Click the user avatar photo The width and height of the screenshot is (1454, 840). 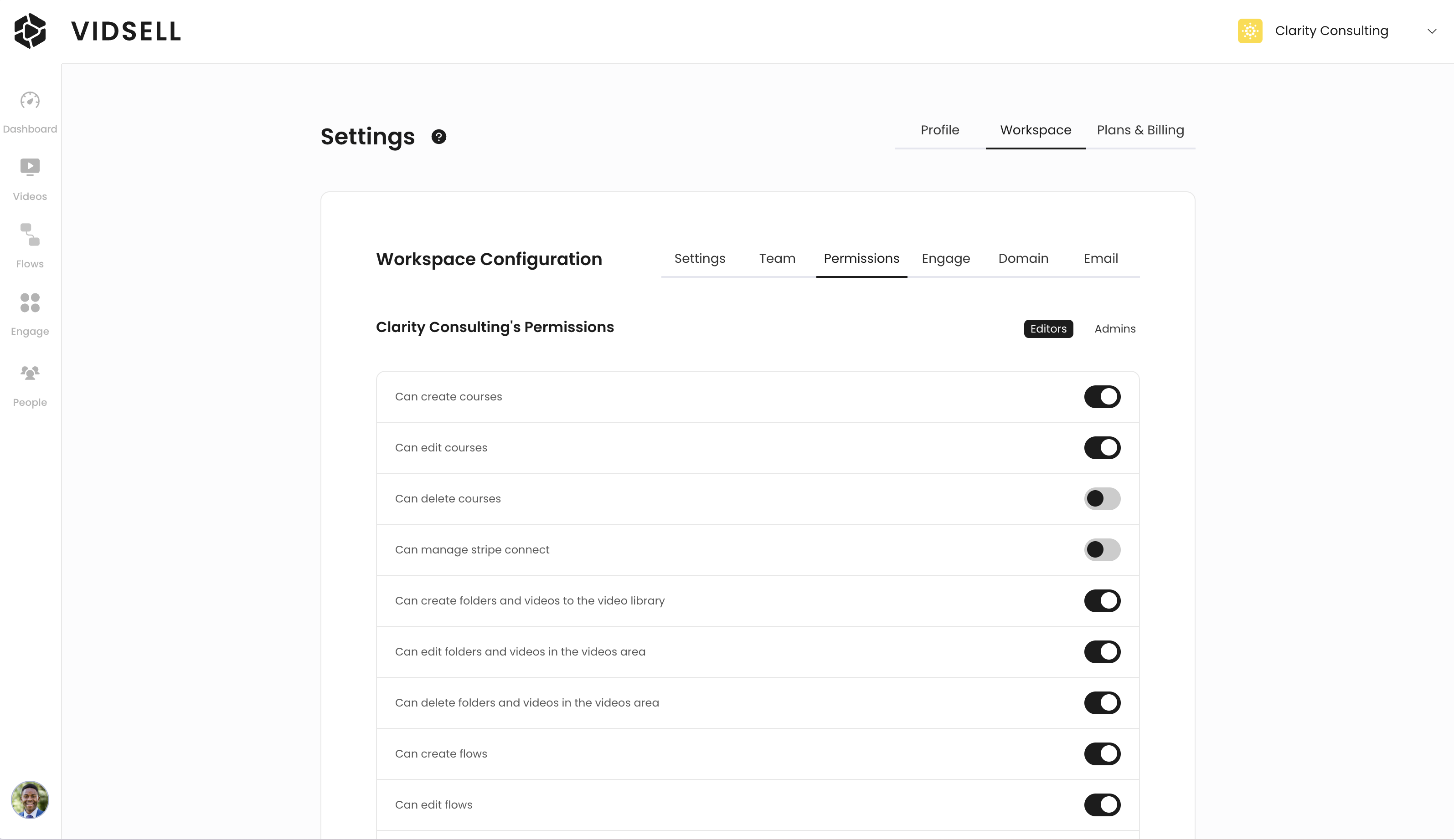coord(30,799)
